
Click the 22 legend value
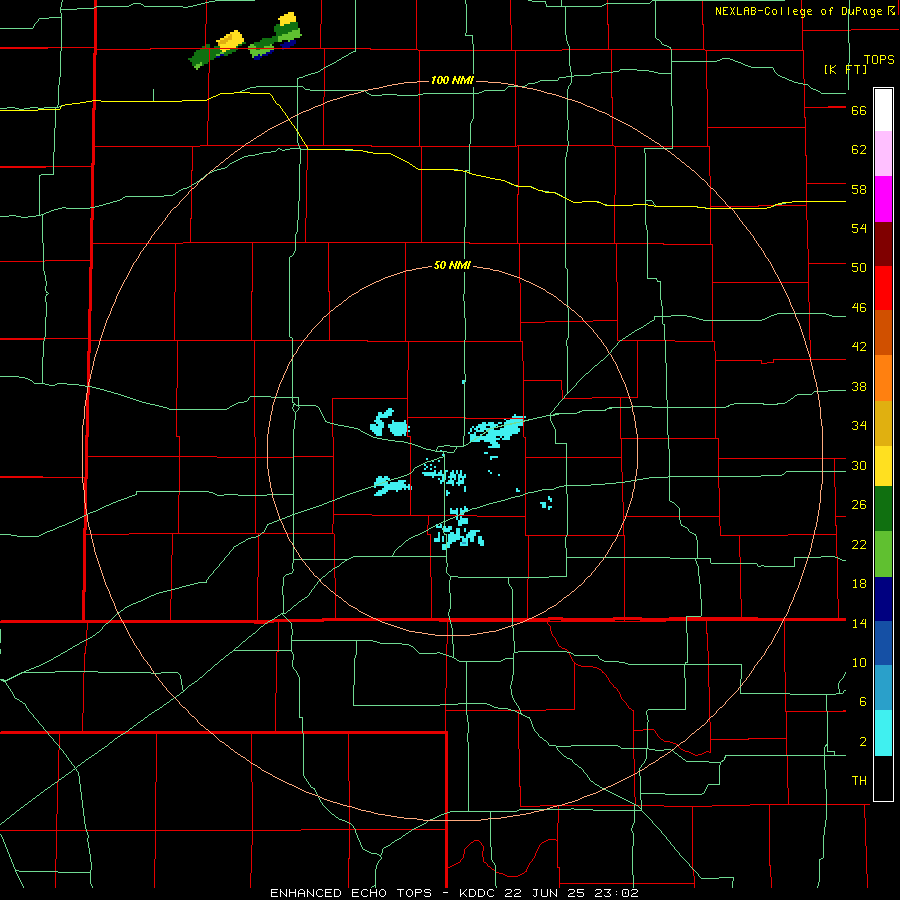859,545
